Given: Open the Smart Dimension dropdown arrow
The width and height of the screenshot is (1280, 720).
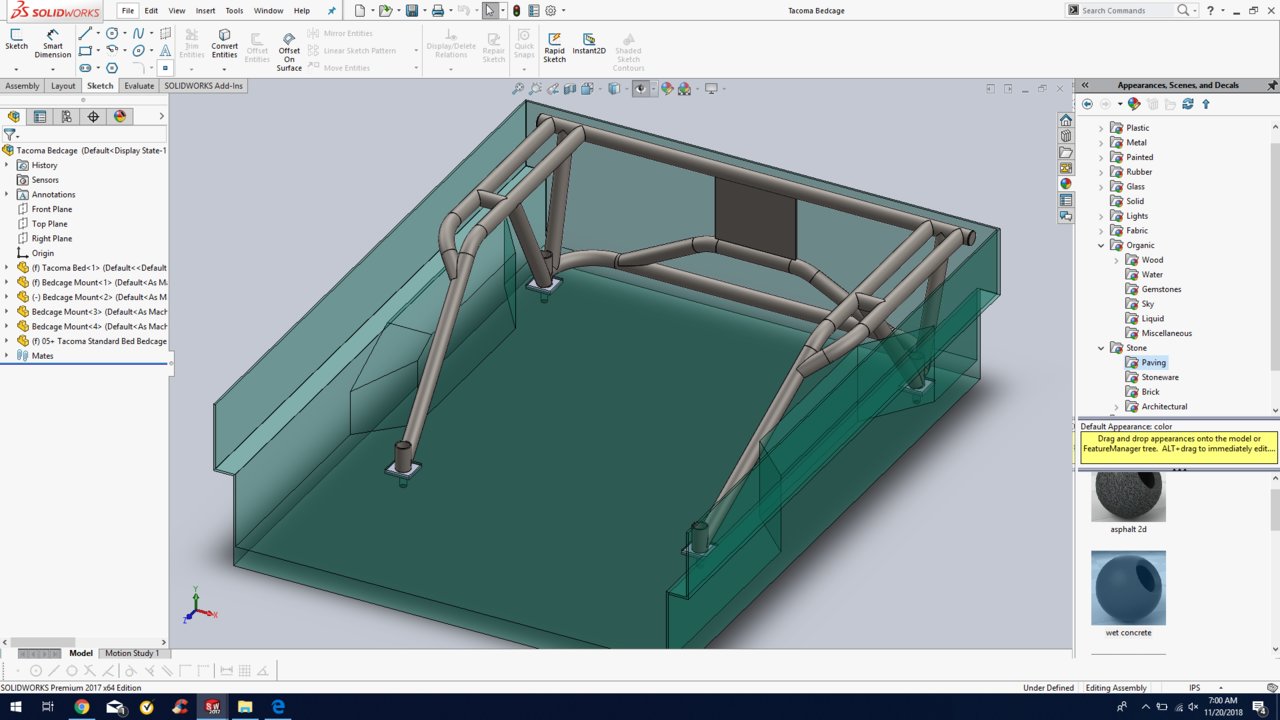Looking at the screenshot, I should [53, 68].
